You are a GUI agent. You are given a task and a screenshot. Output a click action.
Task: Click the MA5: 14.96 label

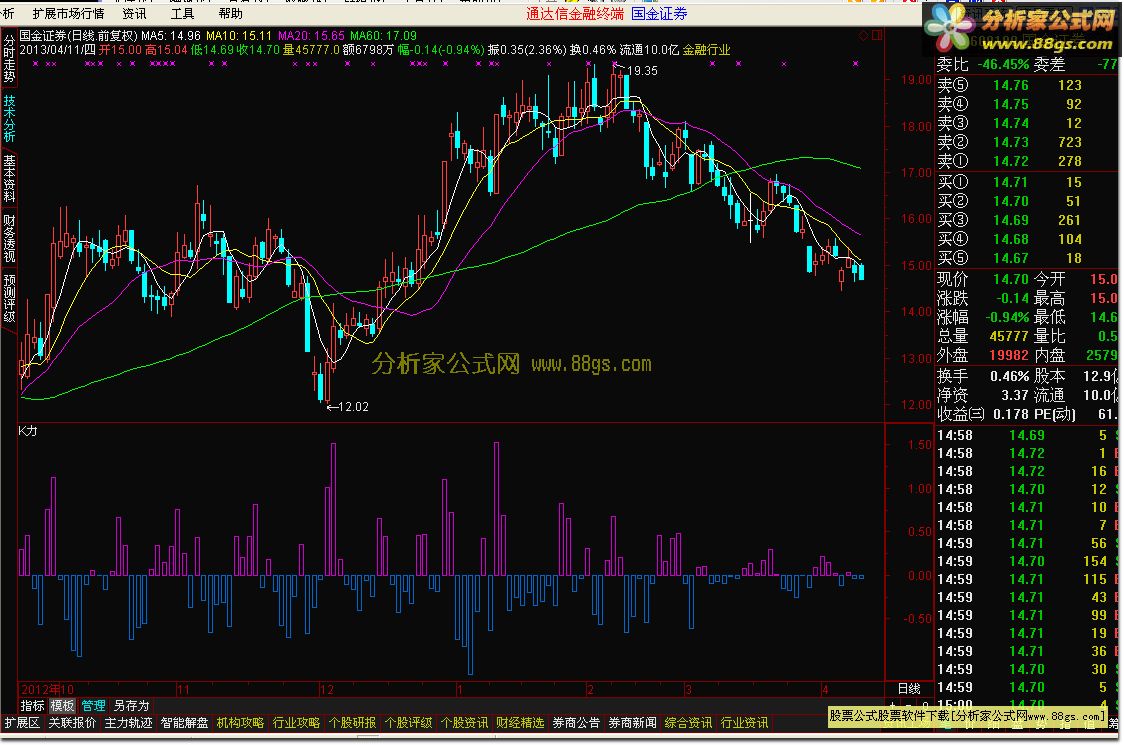pos(171,35)
